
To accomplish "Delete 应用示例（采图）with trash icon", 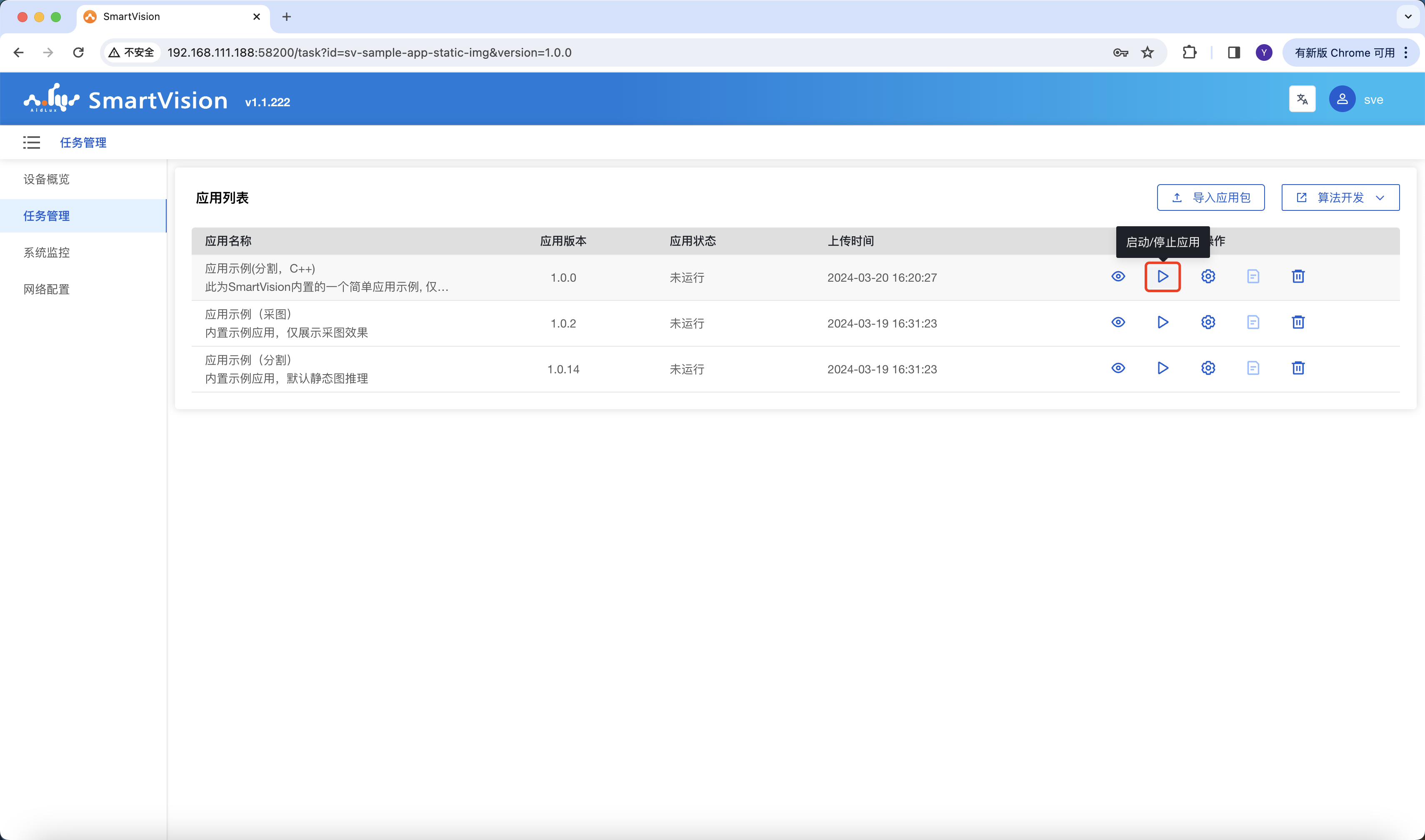I will 1298,322.
